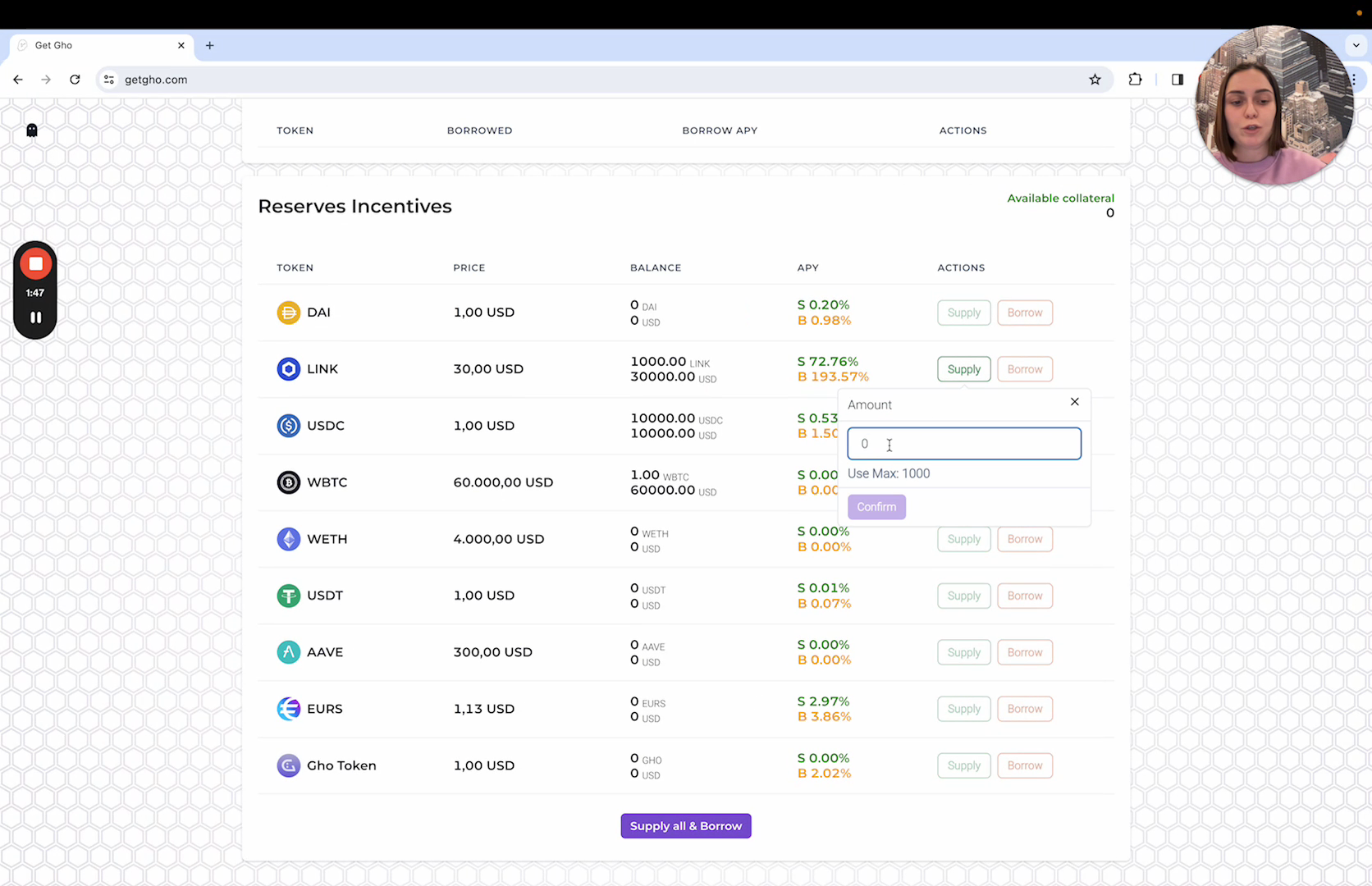Click the USDC token icon
1372x886 pixels.
tap(288, 426)
